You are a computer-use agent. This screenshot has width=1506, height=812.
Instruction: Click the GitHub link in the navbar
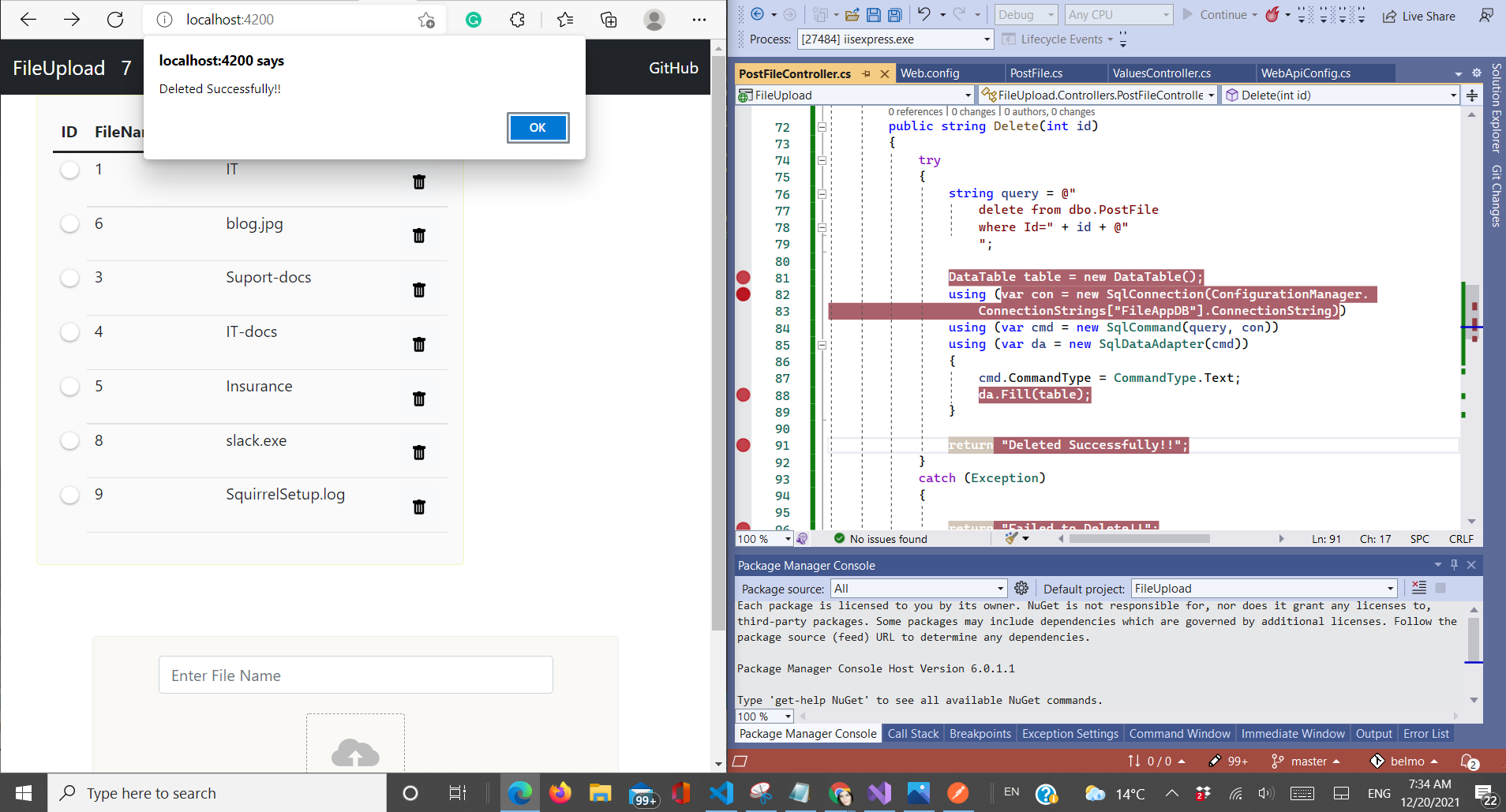(673, 68)
